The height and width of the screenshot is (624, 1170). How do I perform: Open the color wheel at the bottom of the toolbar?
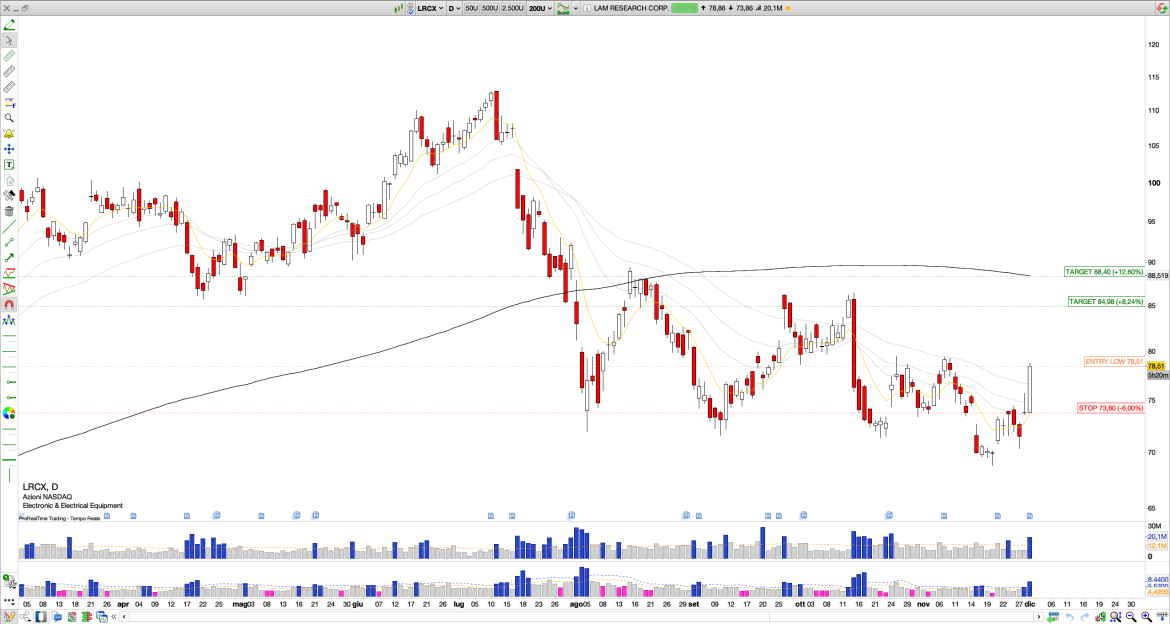point(9,412)
